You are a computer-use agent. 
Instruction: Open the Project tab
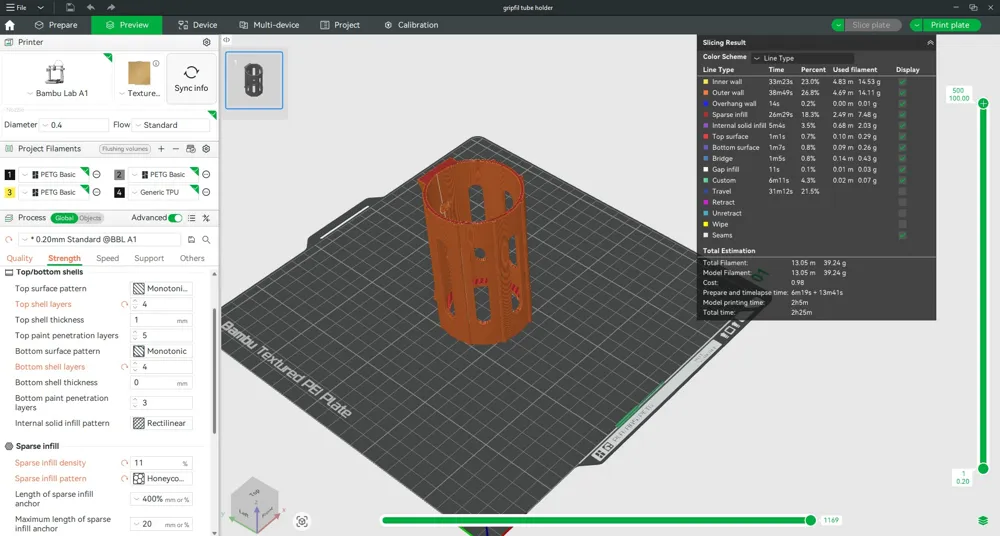340,25
